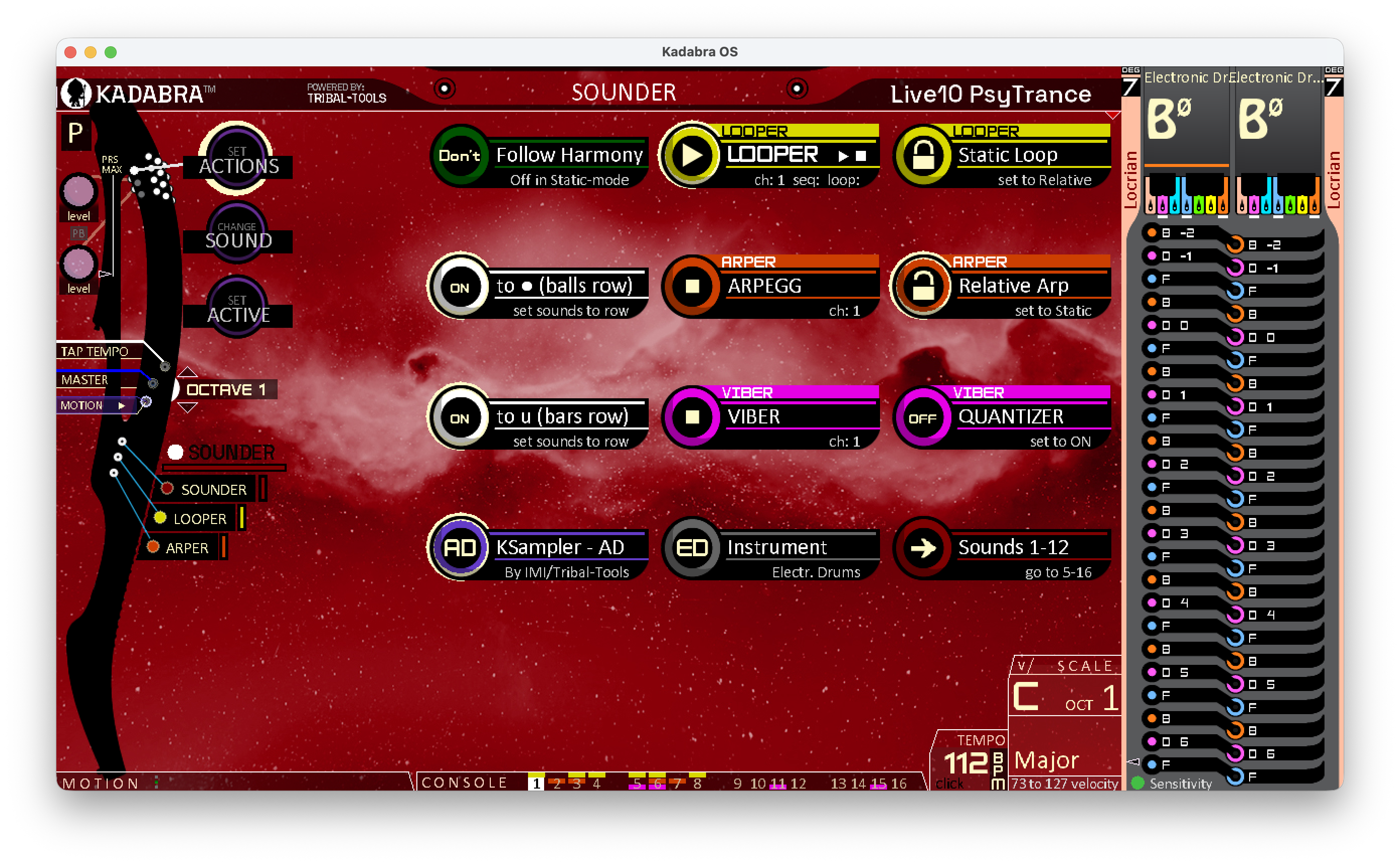This screenshot has width=1400, height=865.
Task: Click the orange dot beside ARPER mode row
Action: 152,547
